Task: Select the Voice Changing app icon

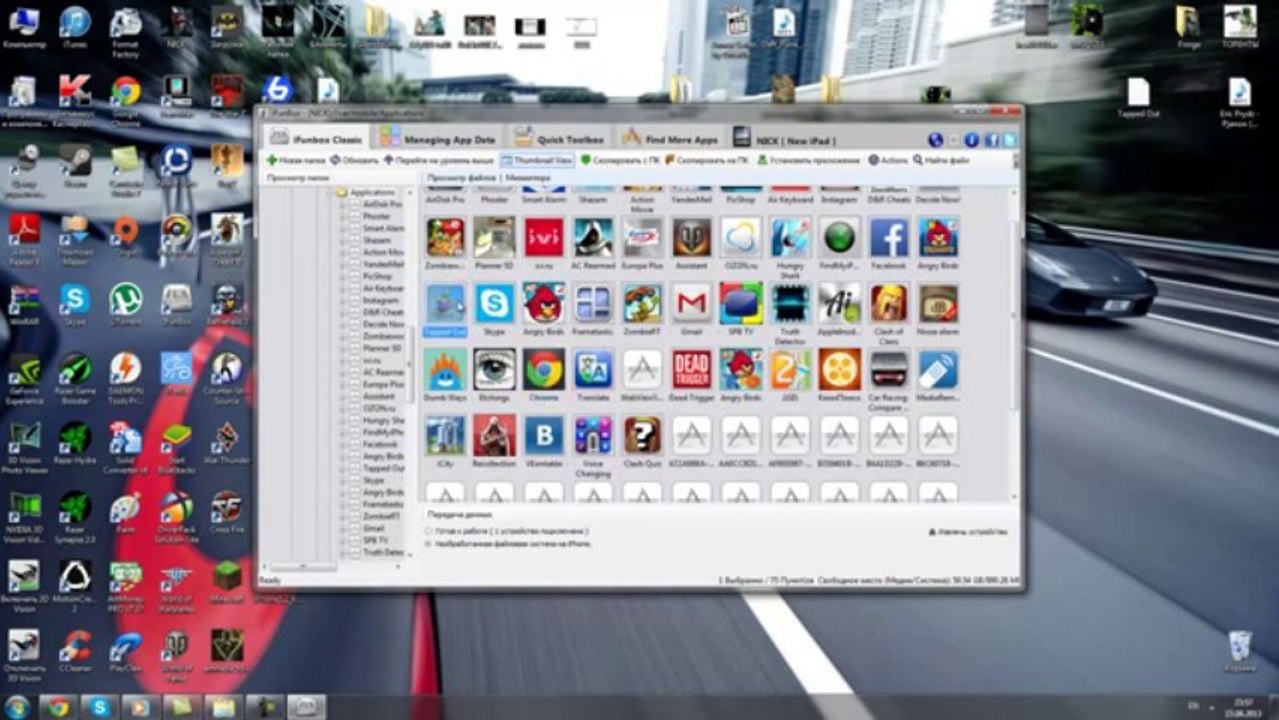Action: (593, 435)
